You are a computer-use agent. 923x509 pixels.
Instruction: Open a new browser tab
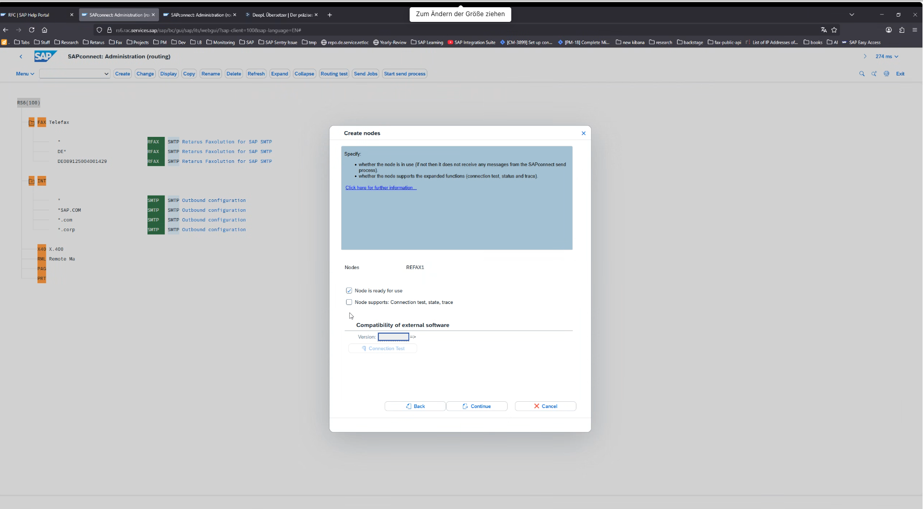330,15
